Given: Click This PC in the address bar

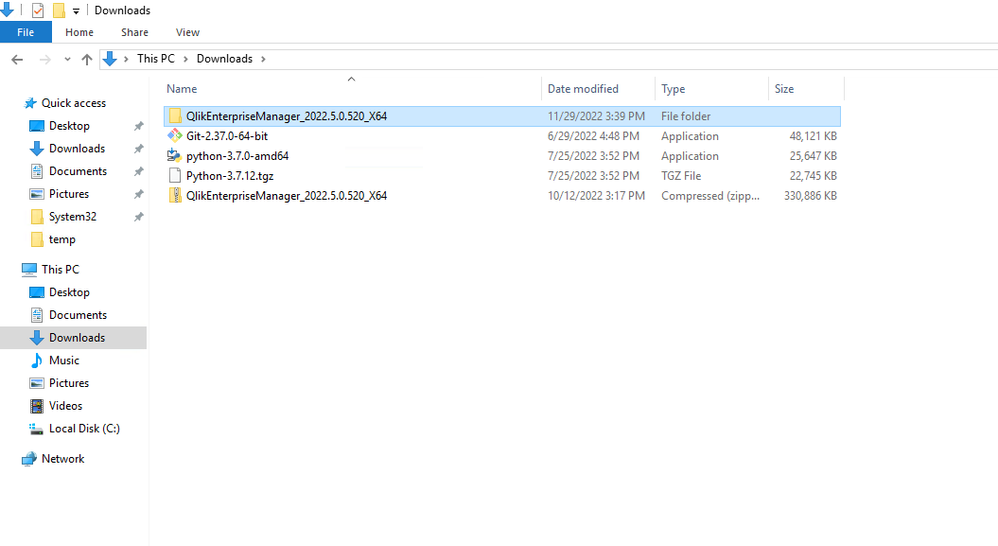Looking at the screenshot, I should coord(155,59).
